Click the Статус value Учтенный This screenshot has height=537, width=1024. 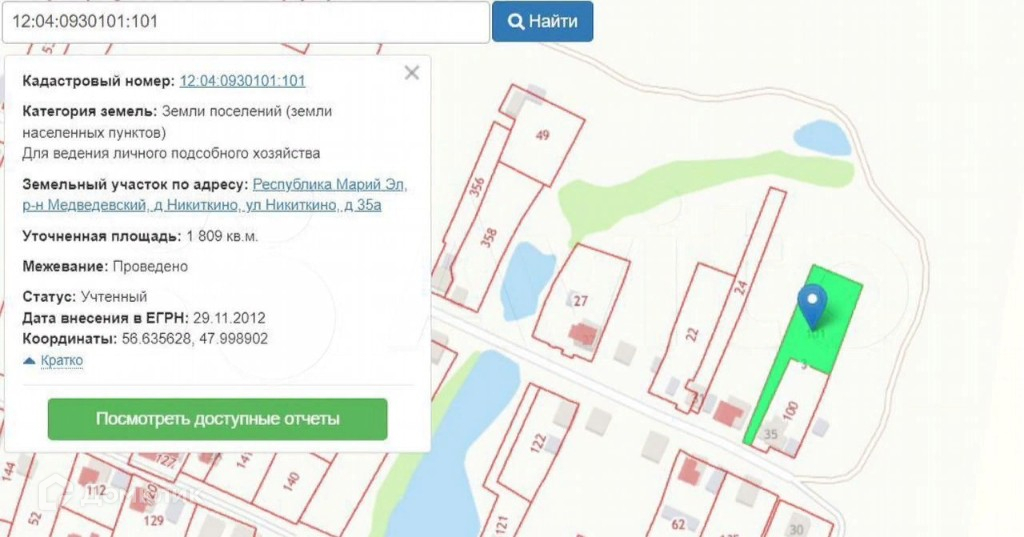(114, 297)
